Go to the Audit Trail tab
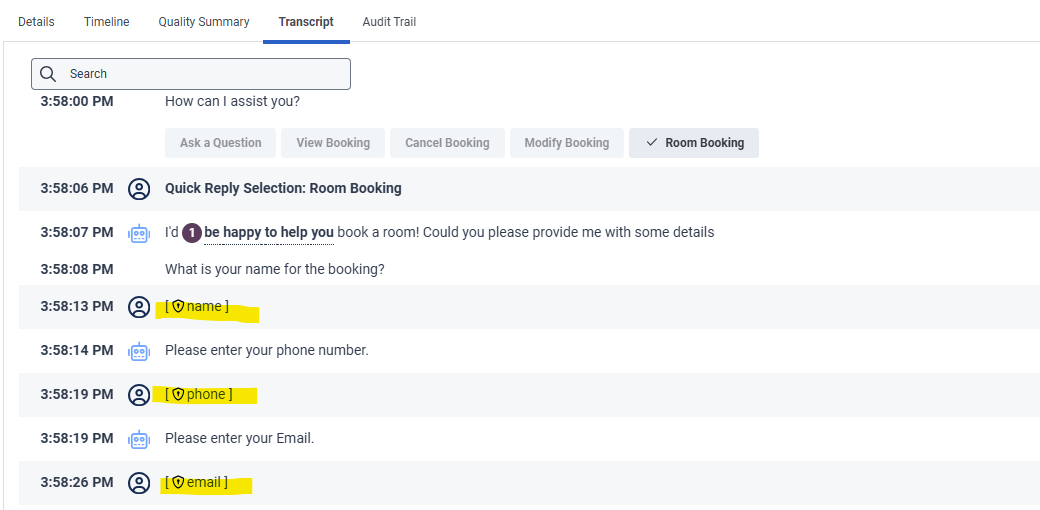The height and width of the screenshot is (510, 1040). [389, 22]
